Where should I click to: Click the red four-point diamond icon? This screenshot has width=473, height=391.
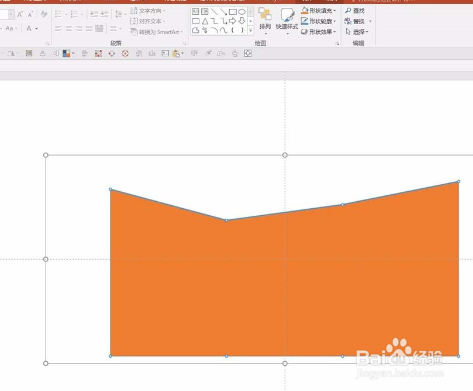point(112,53)
